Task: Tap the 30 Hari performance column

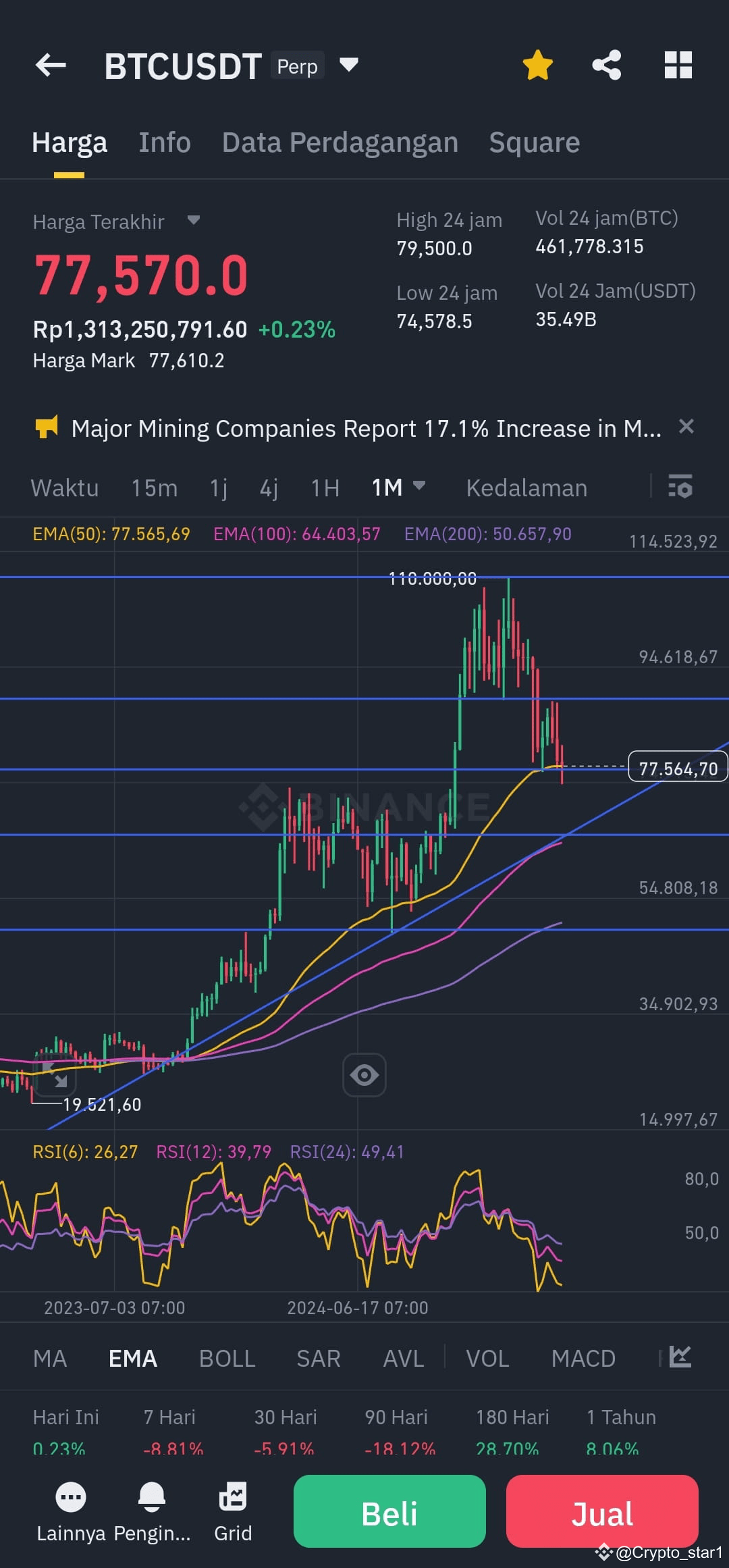Action: [285, 1431]
